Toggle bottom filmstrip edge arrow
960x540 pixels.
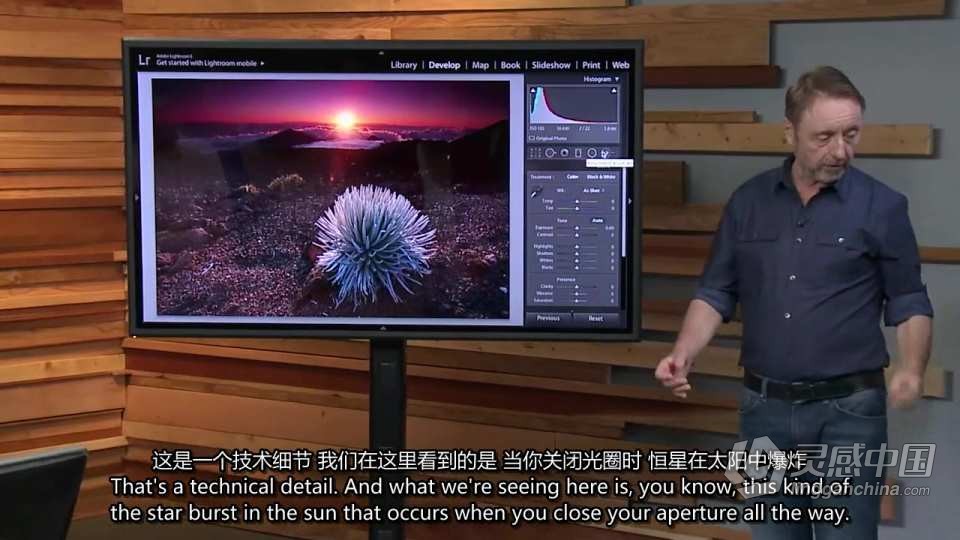pyautogui.click(x=383, y=329)
